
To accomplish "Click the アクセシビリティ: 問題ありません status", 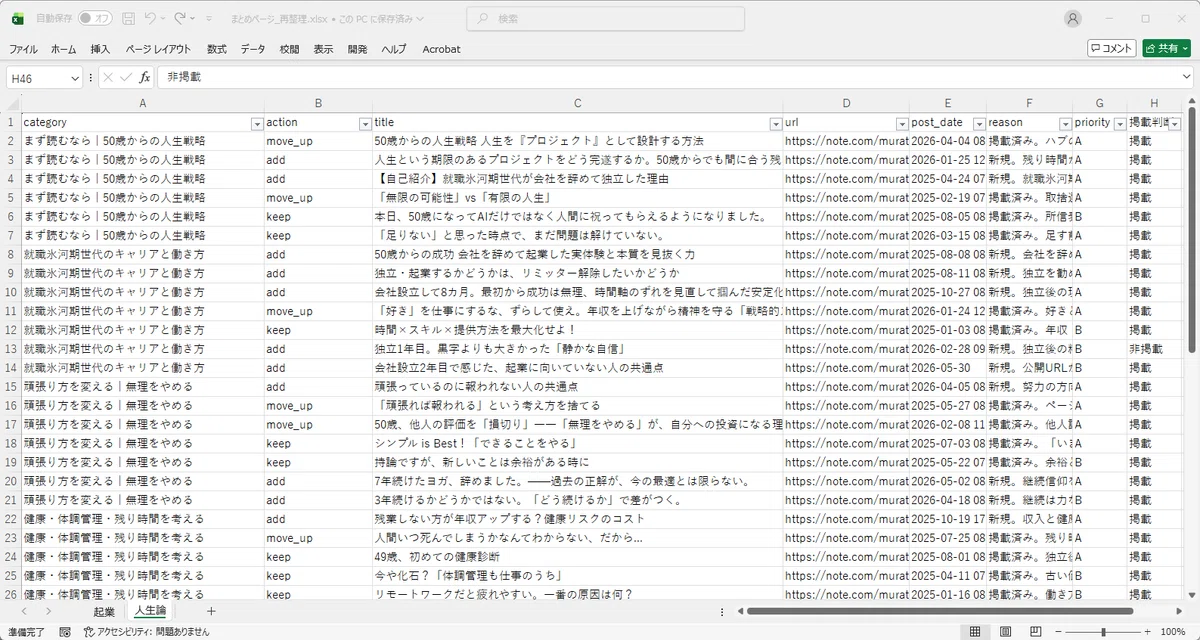I will (x=147, y=632).
